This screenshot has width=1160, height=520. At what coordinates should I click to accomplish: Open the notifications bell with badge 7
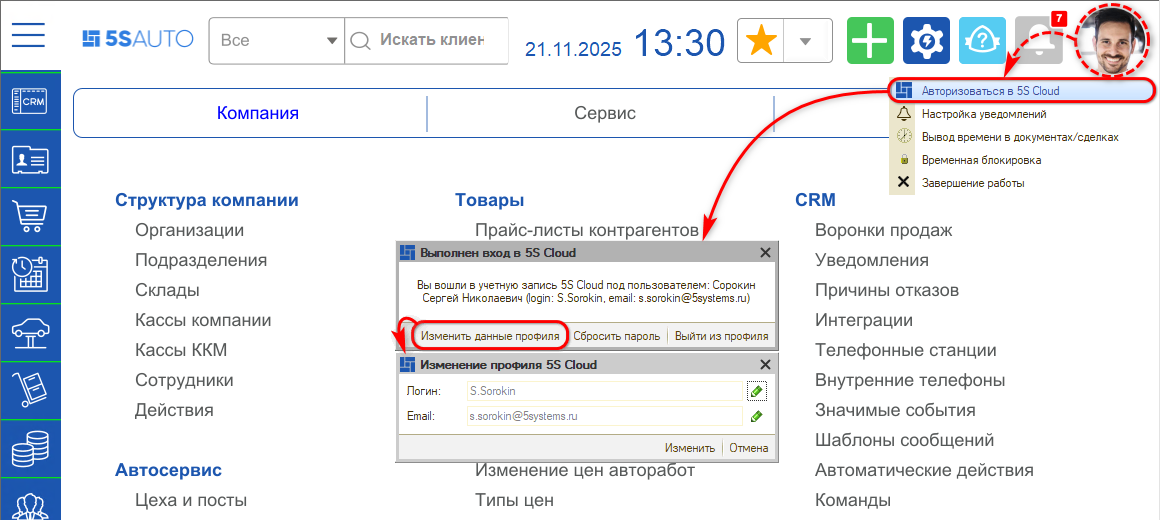click(1040, 40)
